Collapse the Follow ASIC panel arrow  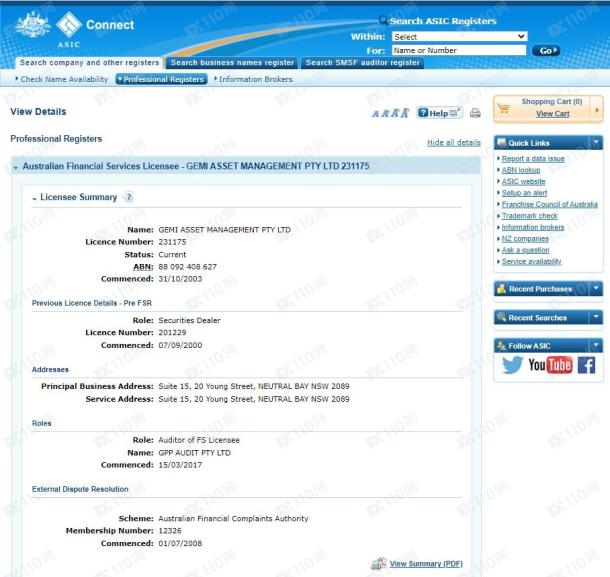coord(596,345)
